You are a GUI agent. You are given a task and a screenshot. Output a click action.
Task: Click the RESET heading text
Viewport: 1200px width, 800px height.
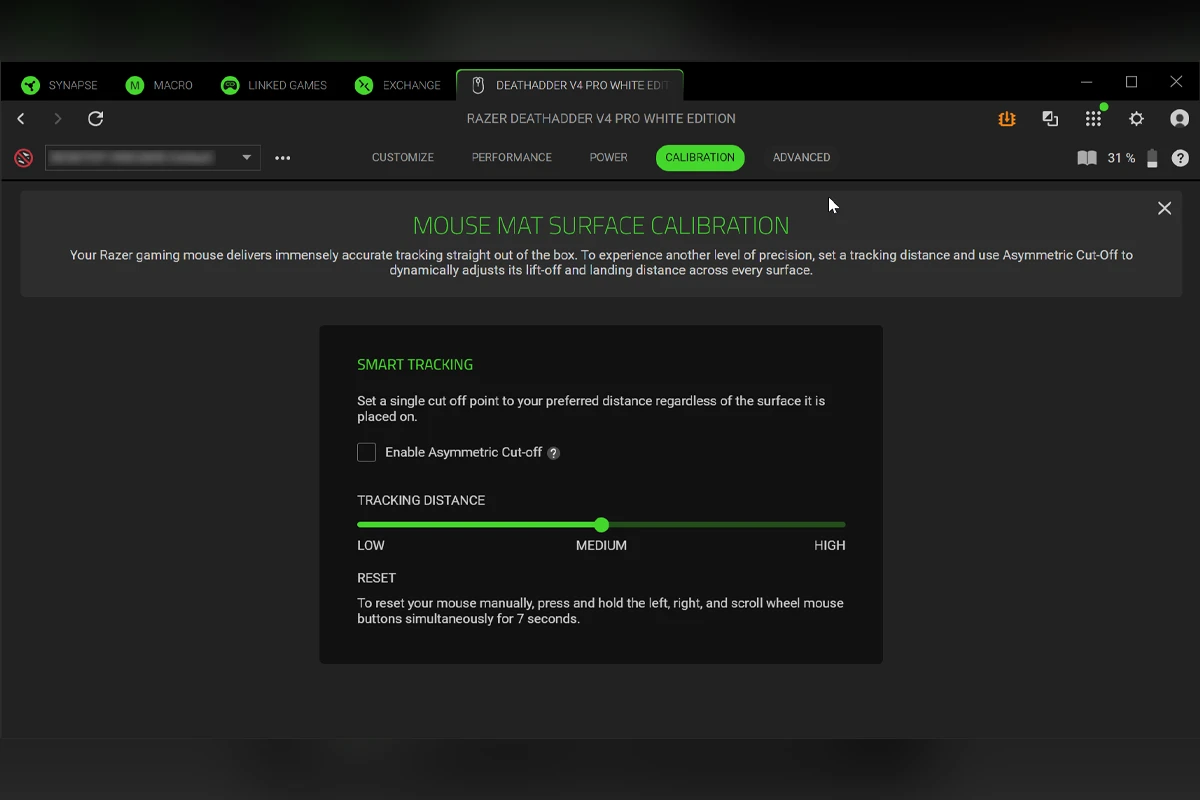pos(377,578)
